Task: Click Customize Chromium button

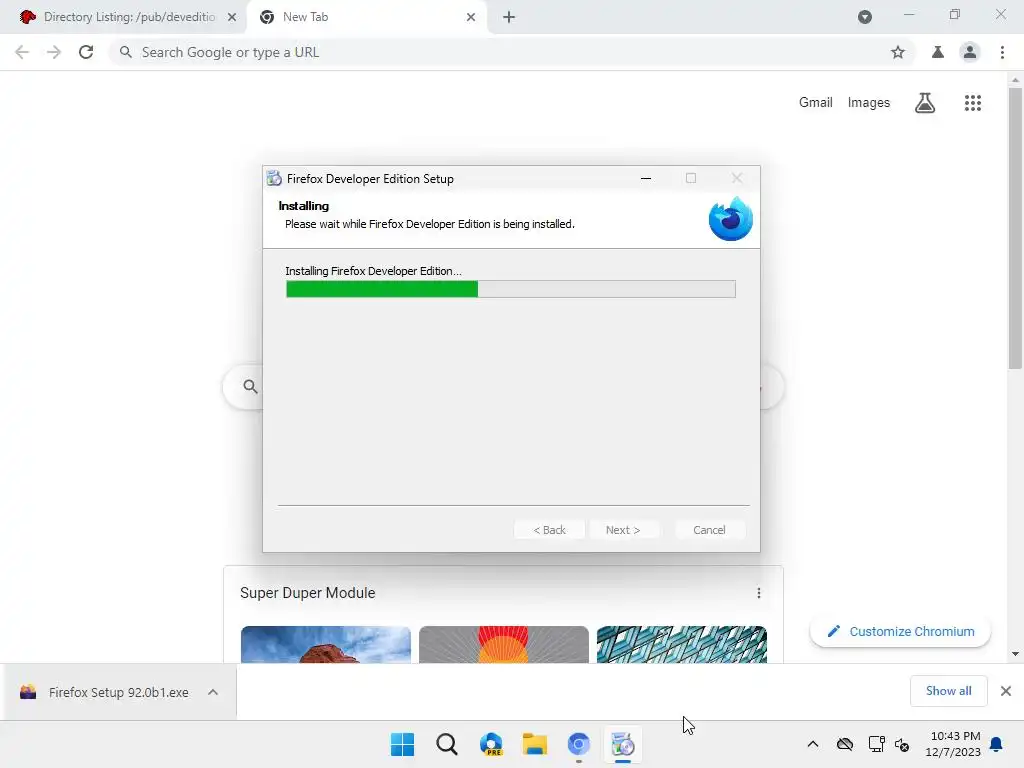Action: 901,632
